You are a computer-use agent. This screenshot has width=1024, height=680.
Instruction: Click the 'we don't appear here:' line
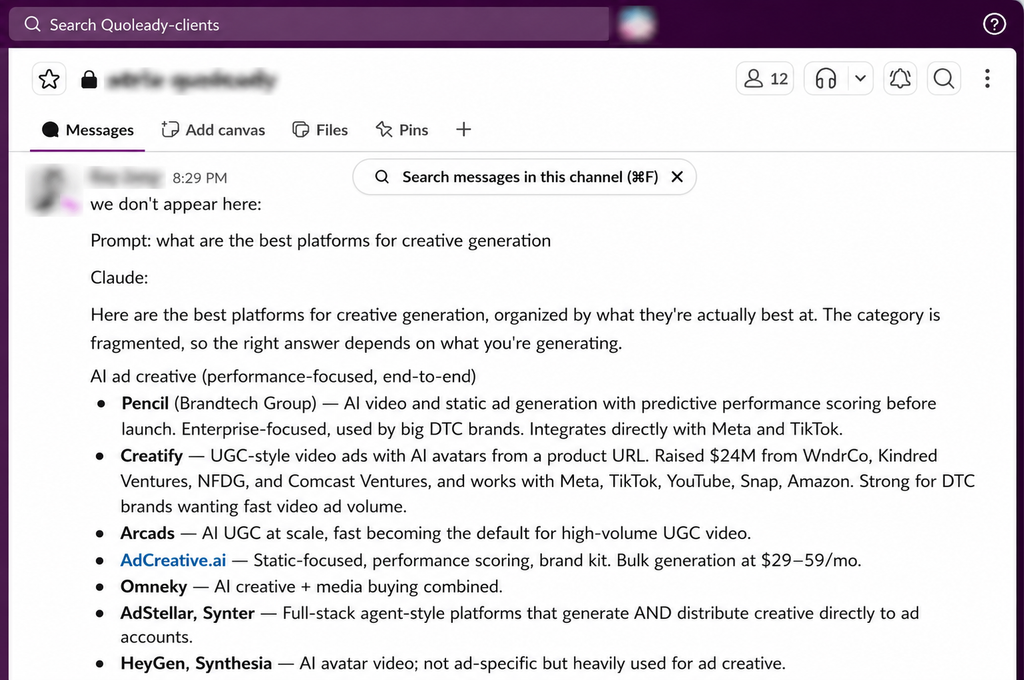coord(176,204)
